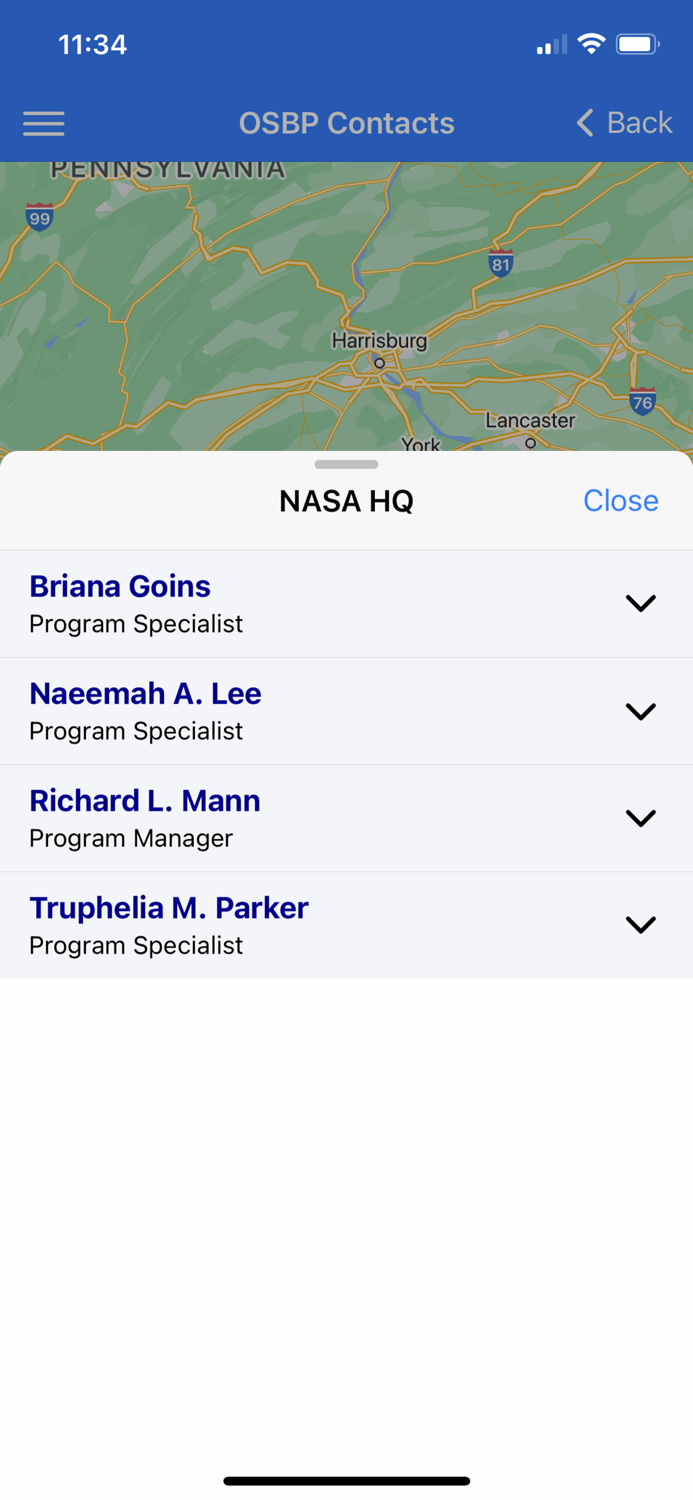
Task: Select the Interstate 76 shield on map
Action: pyautogui.click(x=643, y=403)
